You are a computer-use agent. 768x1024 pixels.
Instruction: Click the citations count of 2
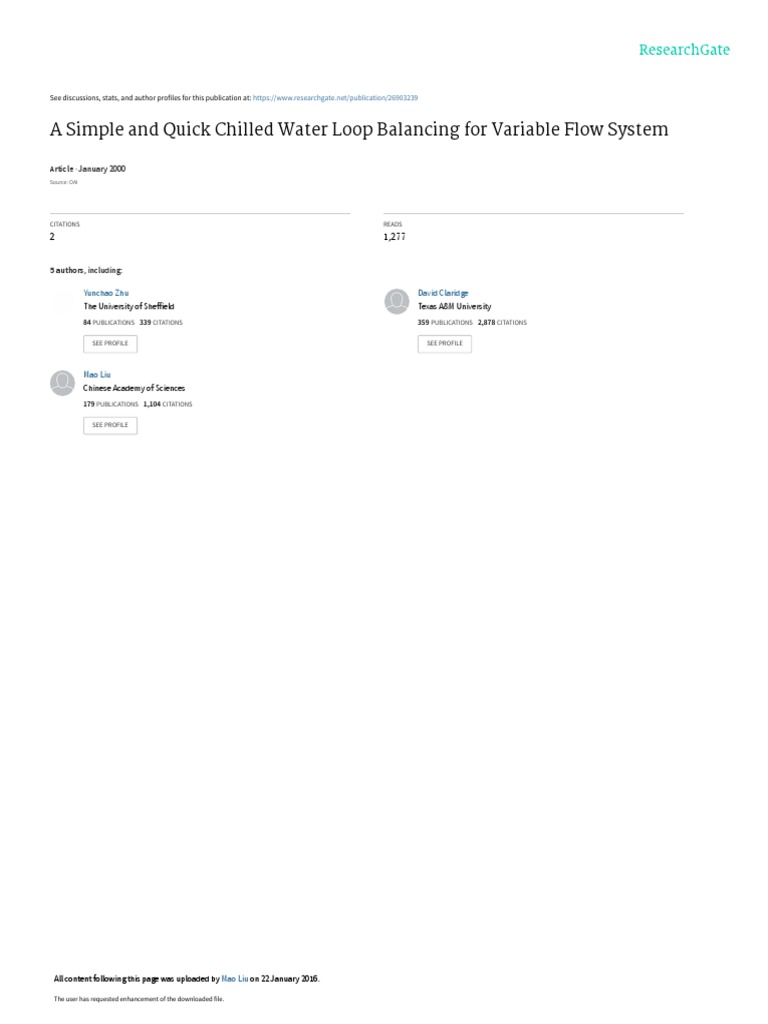(x=52, y=236)
